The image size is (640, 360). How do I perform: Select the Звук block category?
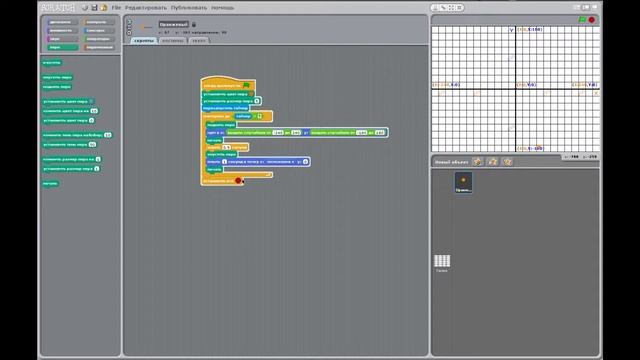(62, 39)
